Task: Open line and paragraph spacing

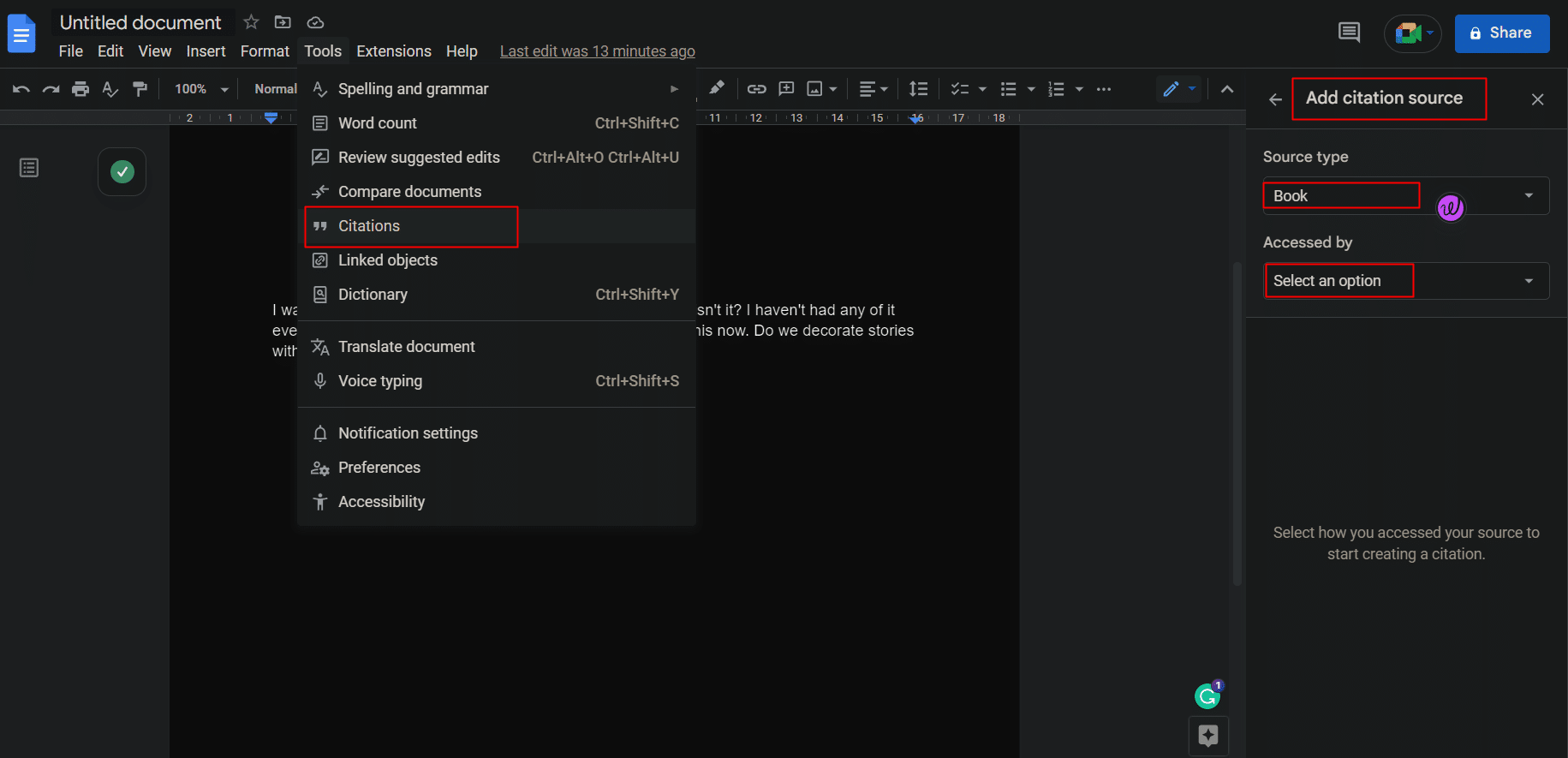Action: tap(918, 89)
